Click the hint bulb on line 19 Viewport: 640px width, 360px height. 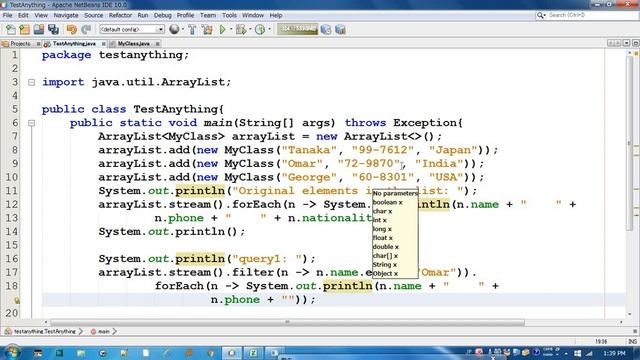(17, 300)
